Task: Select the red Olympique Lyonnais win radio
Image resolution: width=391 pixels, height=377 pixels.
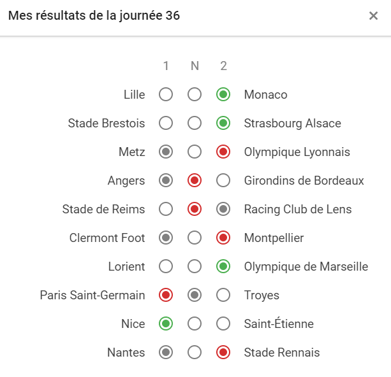Action: pyautogui.click(x=223, y=152)
